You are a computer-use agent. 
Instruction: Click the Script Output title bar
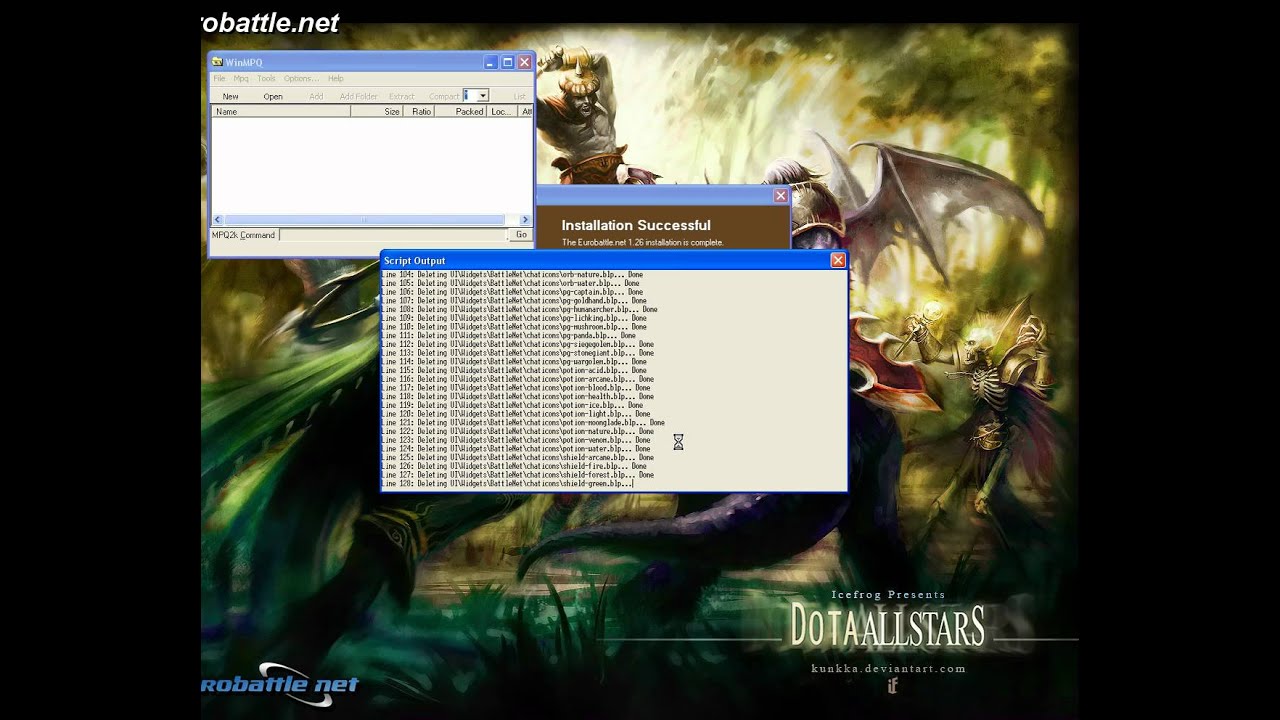(x=614, y=260)
